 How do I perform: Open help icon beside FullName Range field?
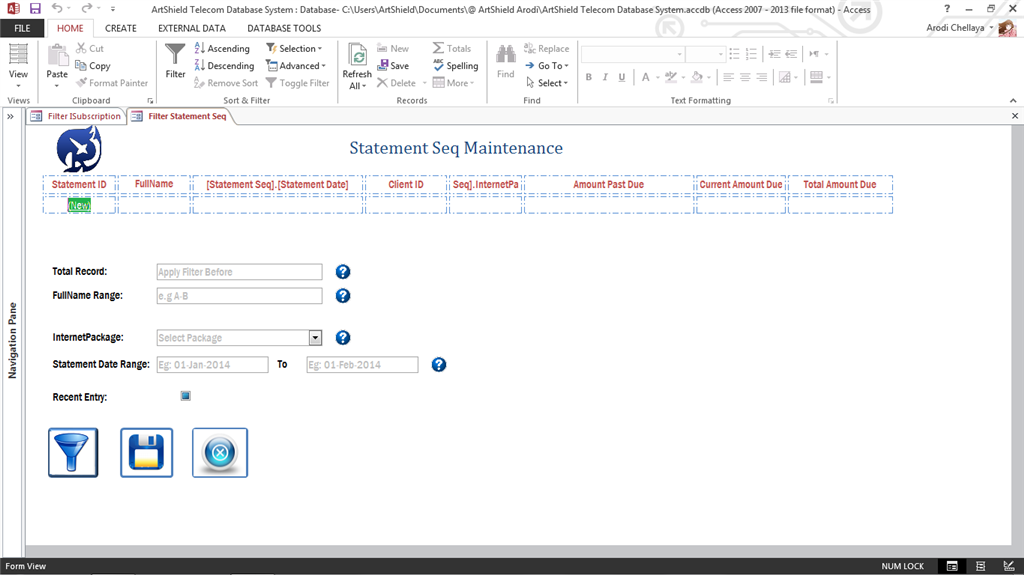tap(343, 296)
